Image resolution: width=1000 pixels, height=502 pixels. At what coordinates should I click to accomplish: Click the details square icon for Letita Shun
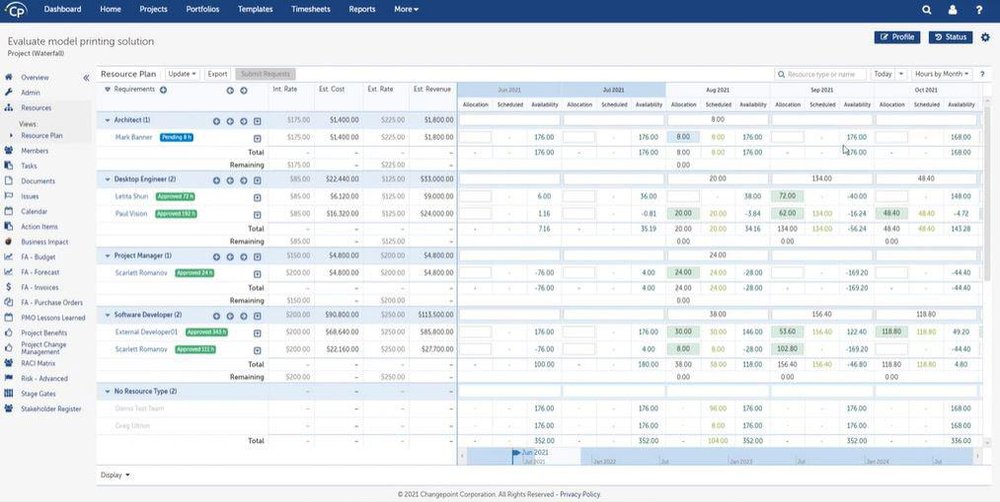257,197
